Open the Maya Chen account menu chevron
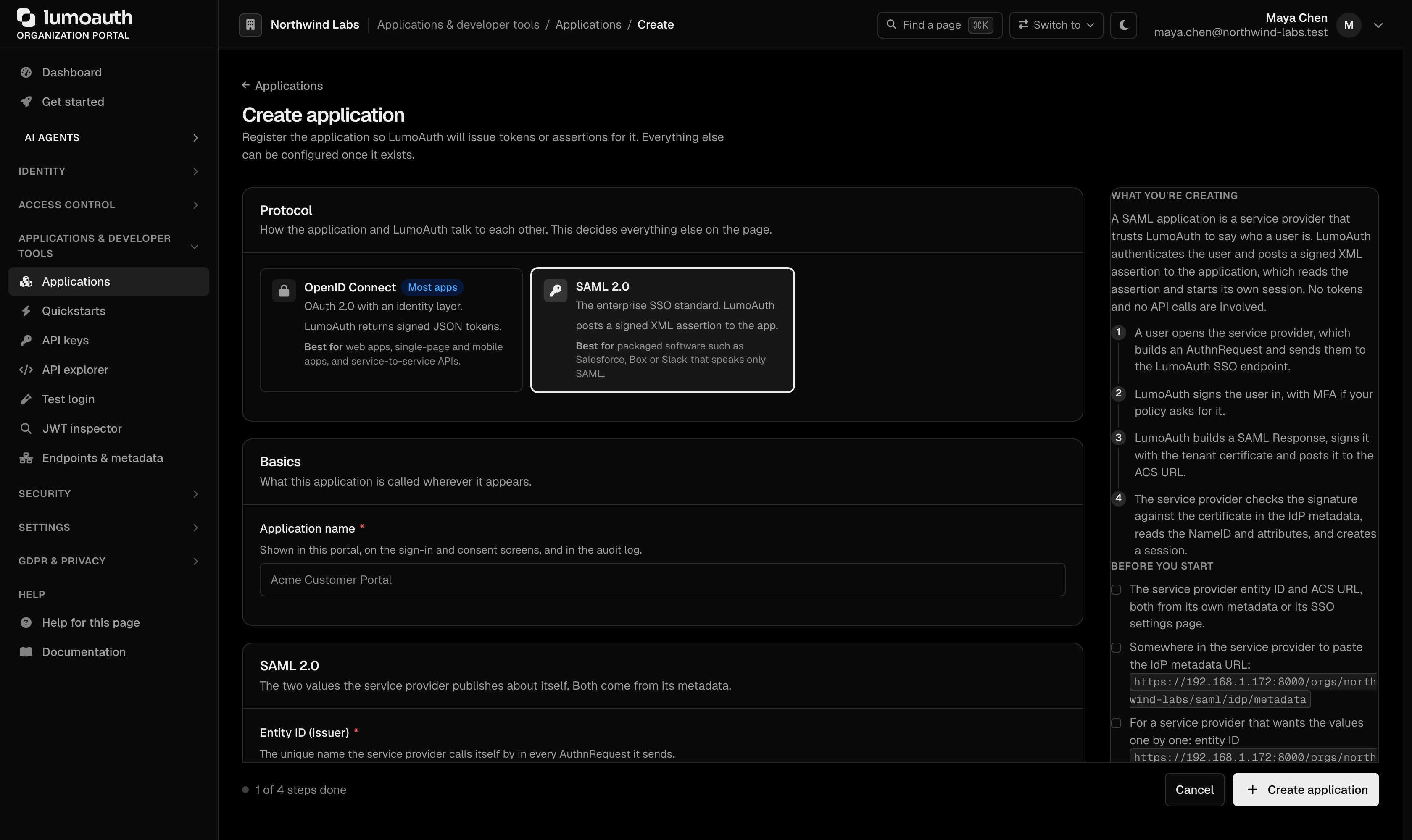The width and height of the screenshot is (1412, 840). 1378,25
